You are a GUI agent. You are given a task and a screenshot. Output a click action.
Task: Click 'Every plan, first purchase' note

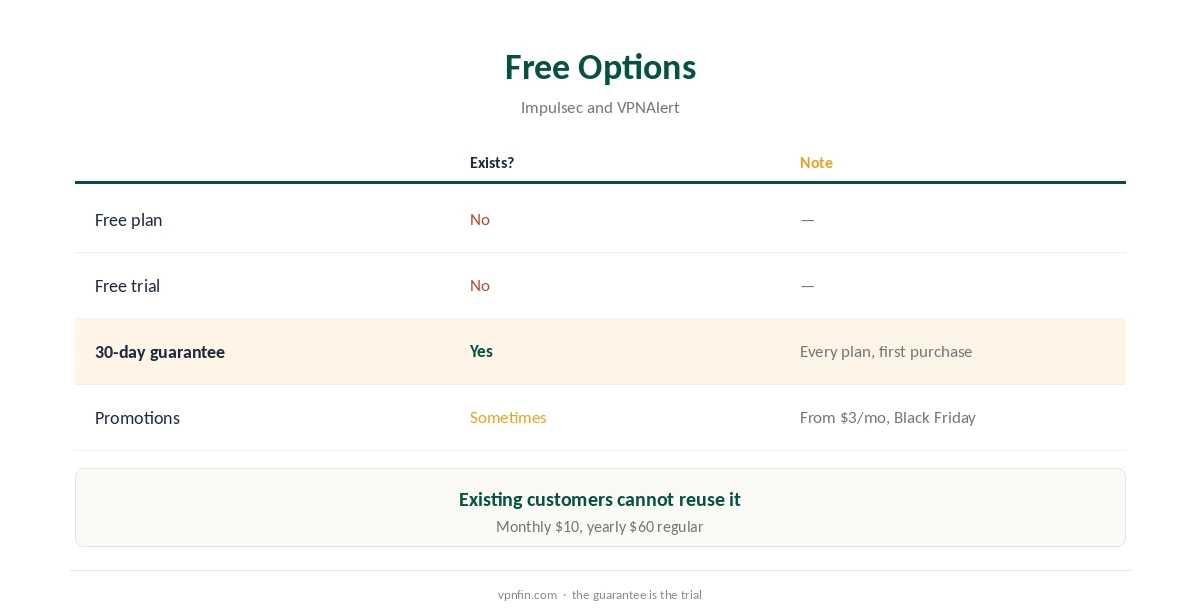pos(886,352)
